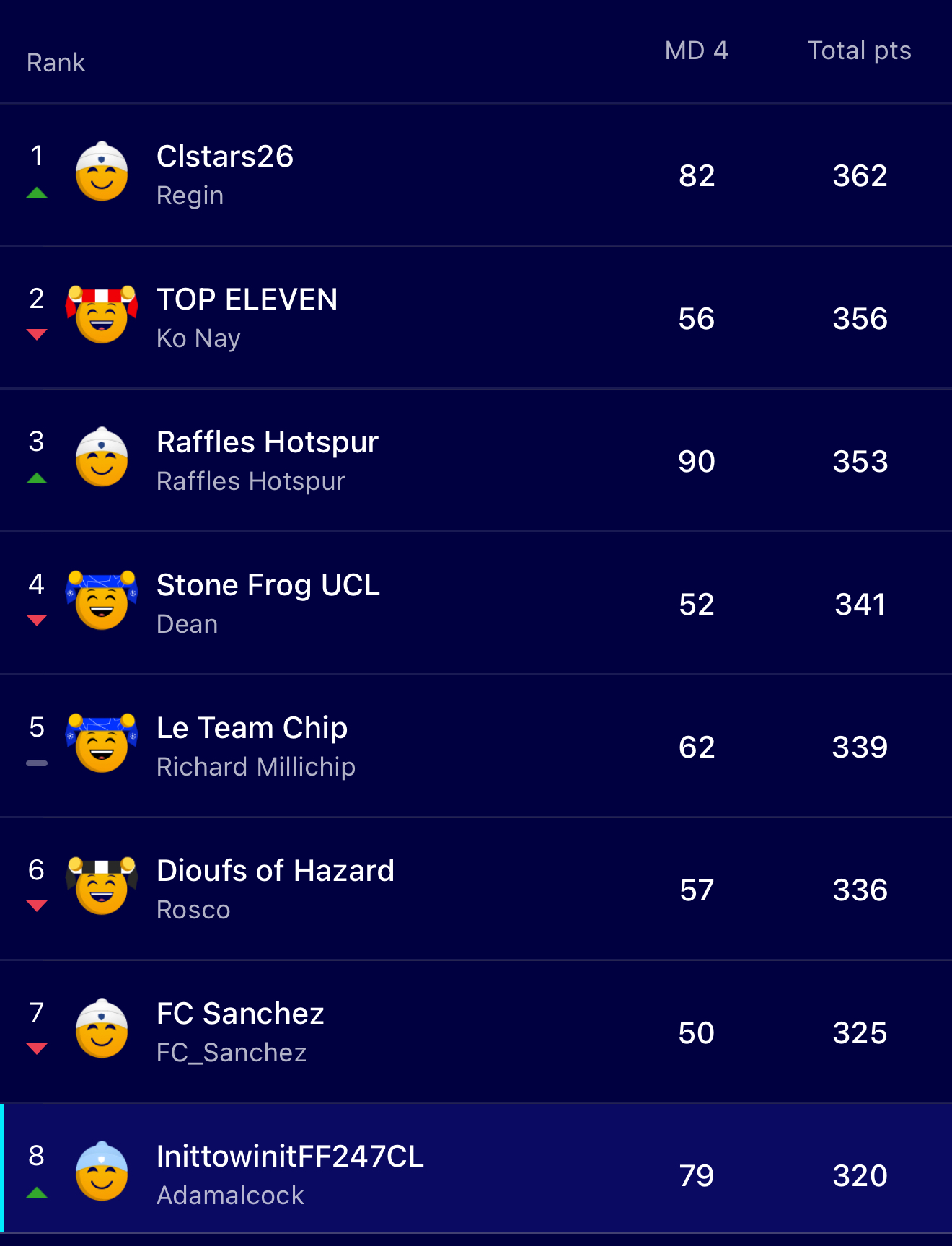
Task: Tap the grey no-change dash at rank 5
Action: 37,763
